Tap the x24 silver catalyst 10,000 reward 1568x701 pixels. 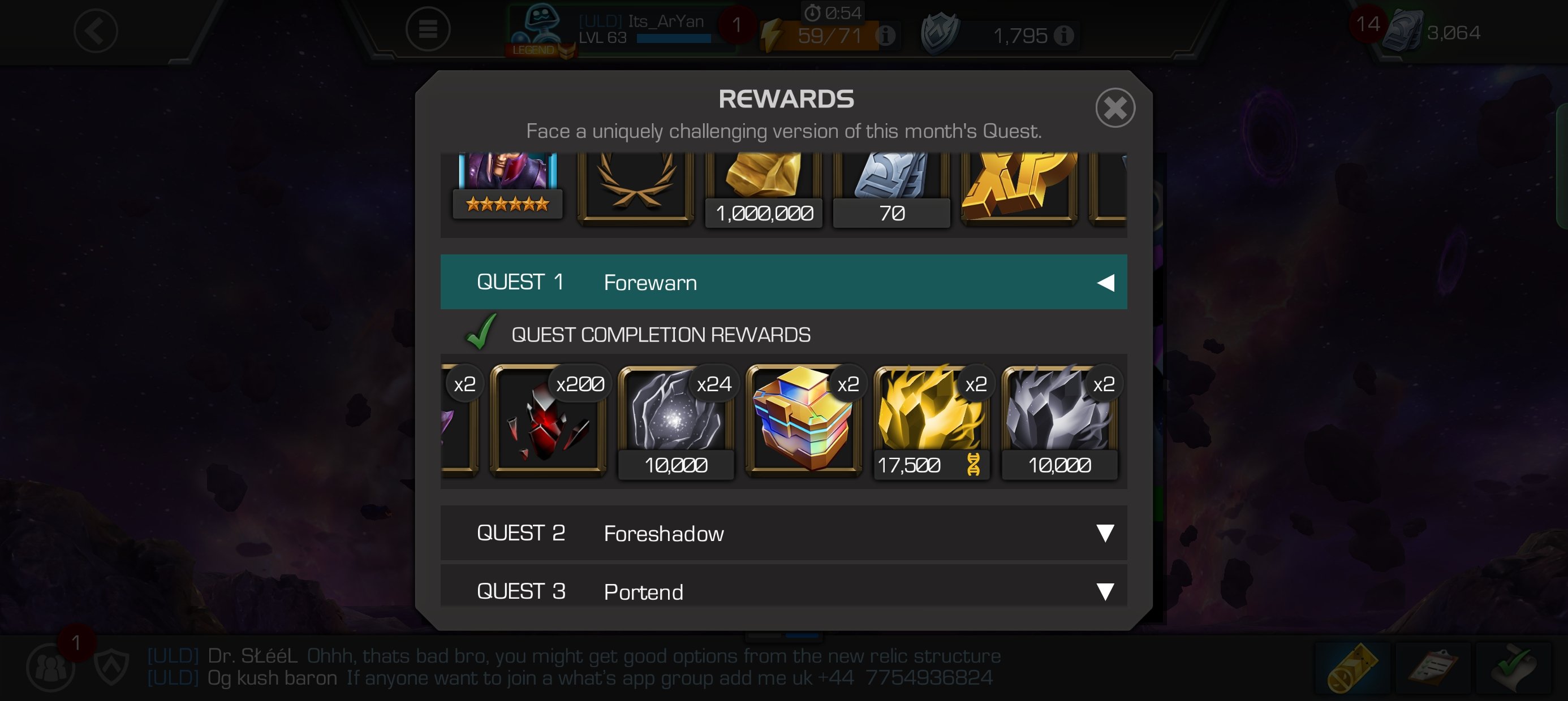point(675,422)
